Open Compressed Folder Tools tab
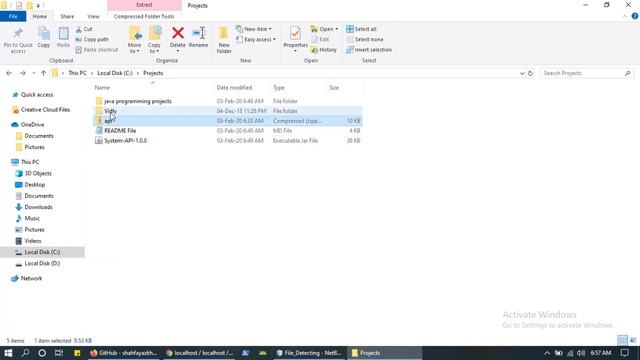This screenshot has height=360, width=640. coord(144,16)
